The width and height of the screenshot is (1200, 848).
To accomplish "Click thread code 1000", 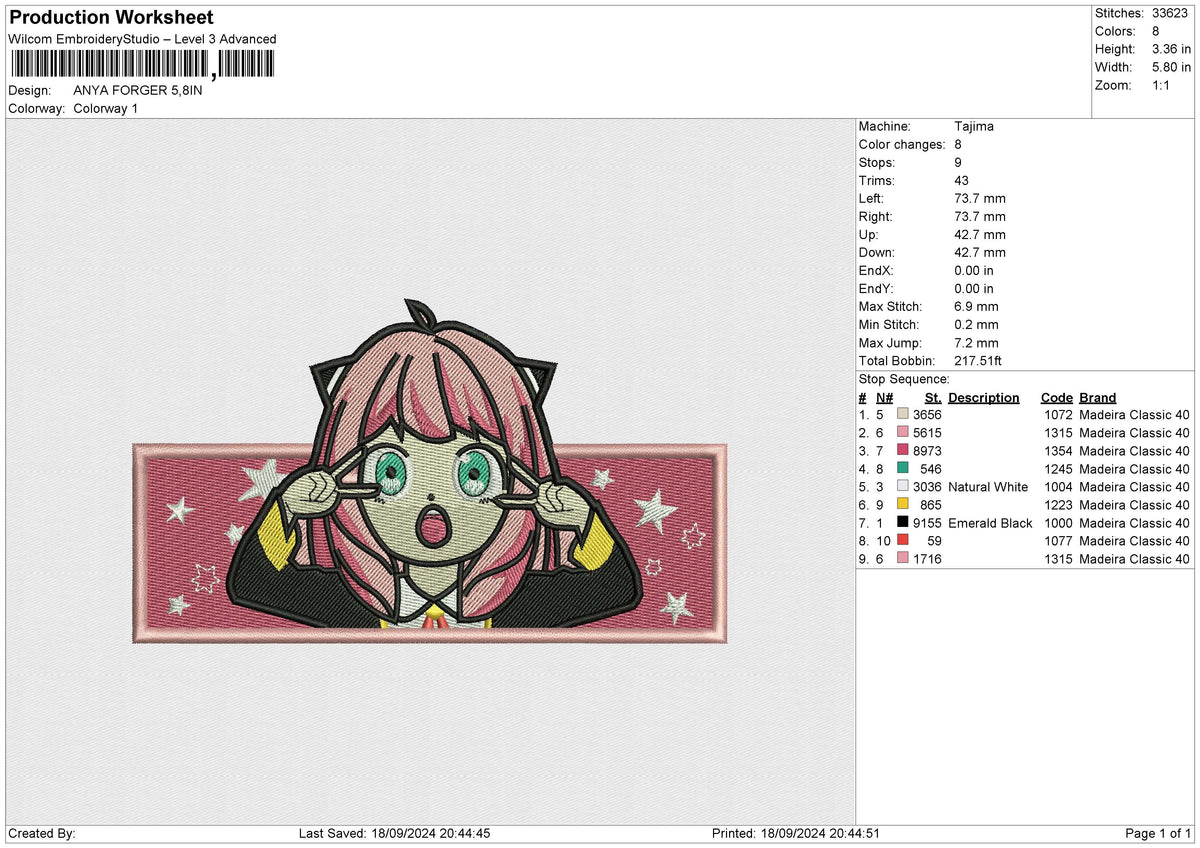I will click(1058, 523).
